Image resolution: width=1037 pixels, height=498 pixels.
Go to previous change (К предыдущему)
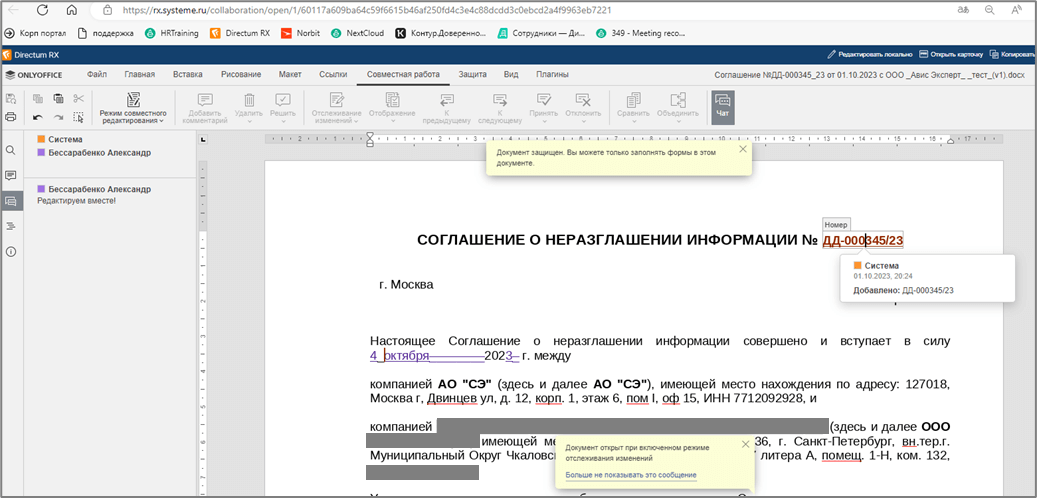tap(447, 108)
